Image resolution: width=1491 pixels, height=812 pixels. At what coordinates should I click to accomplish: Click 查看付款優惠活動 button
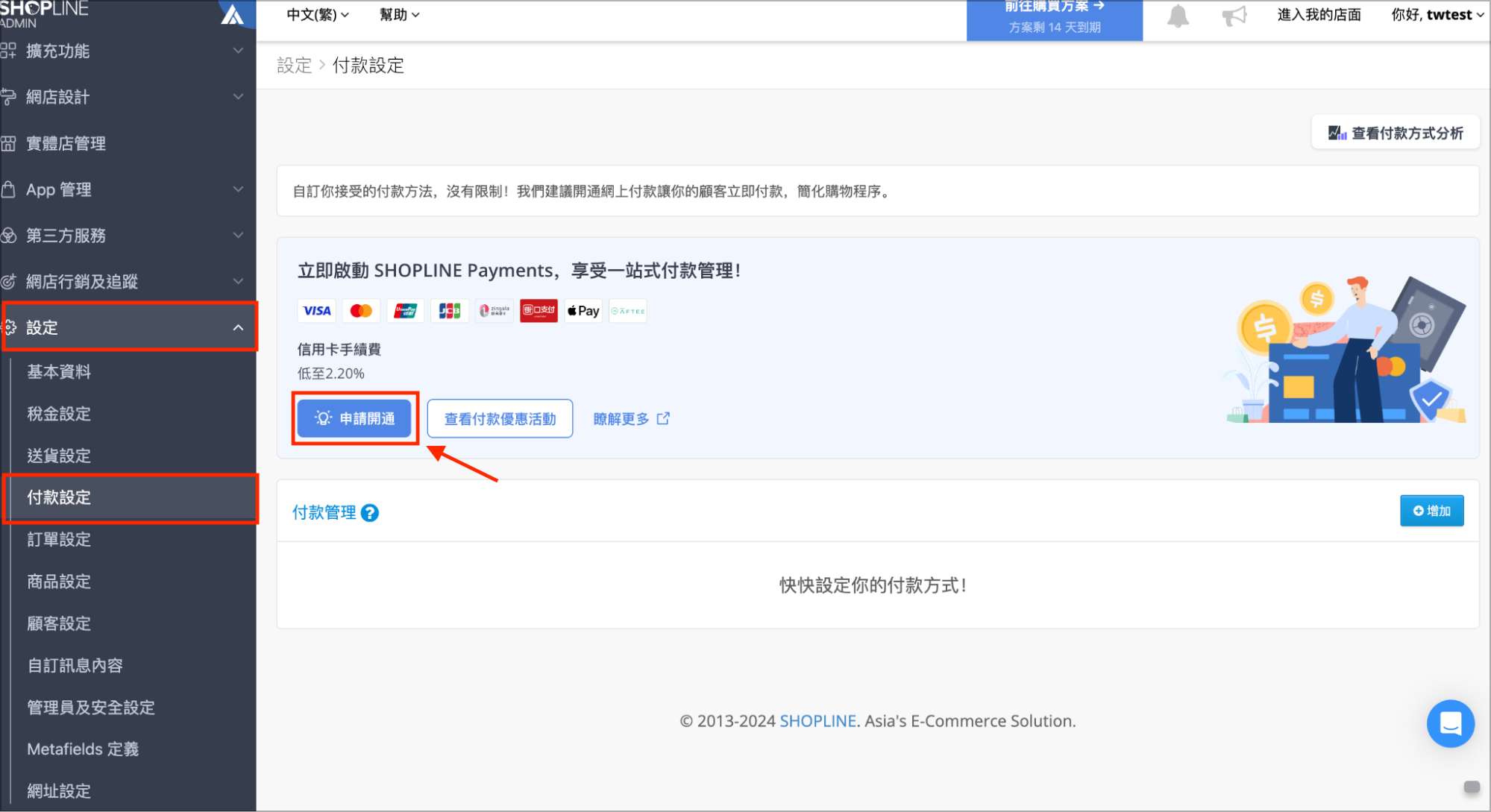coord(500,418)
